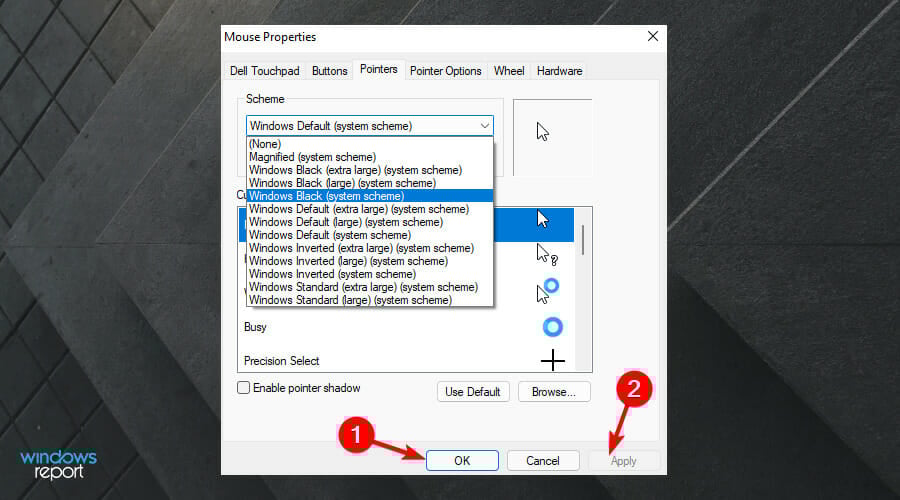
Task: Click the Cancel button
Action: click(543, 460)
